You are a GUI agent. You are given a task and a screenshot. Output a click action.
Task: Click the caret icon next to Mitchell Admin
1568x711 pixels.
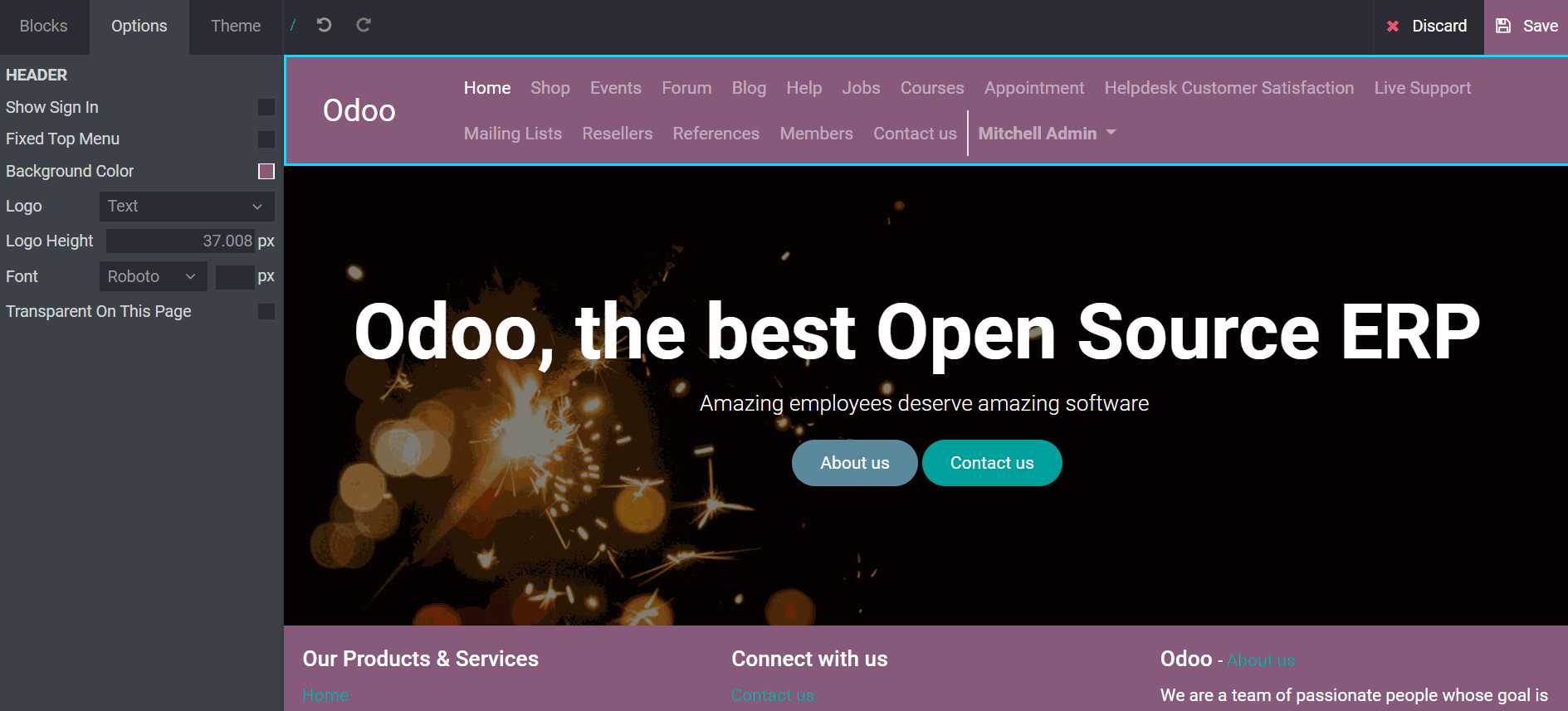pyautogui.click(x=1111, y=133)
